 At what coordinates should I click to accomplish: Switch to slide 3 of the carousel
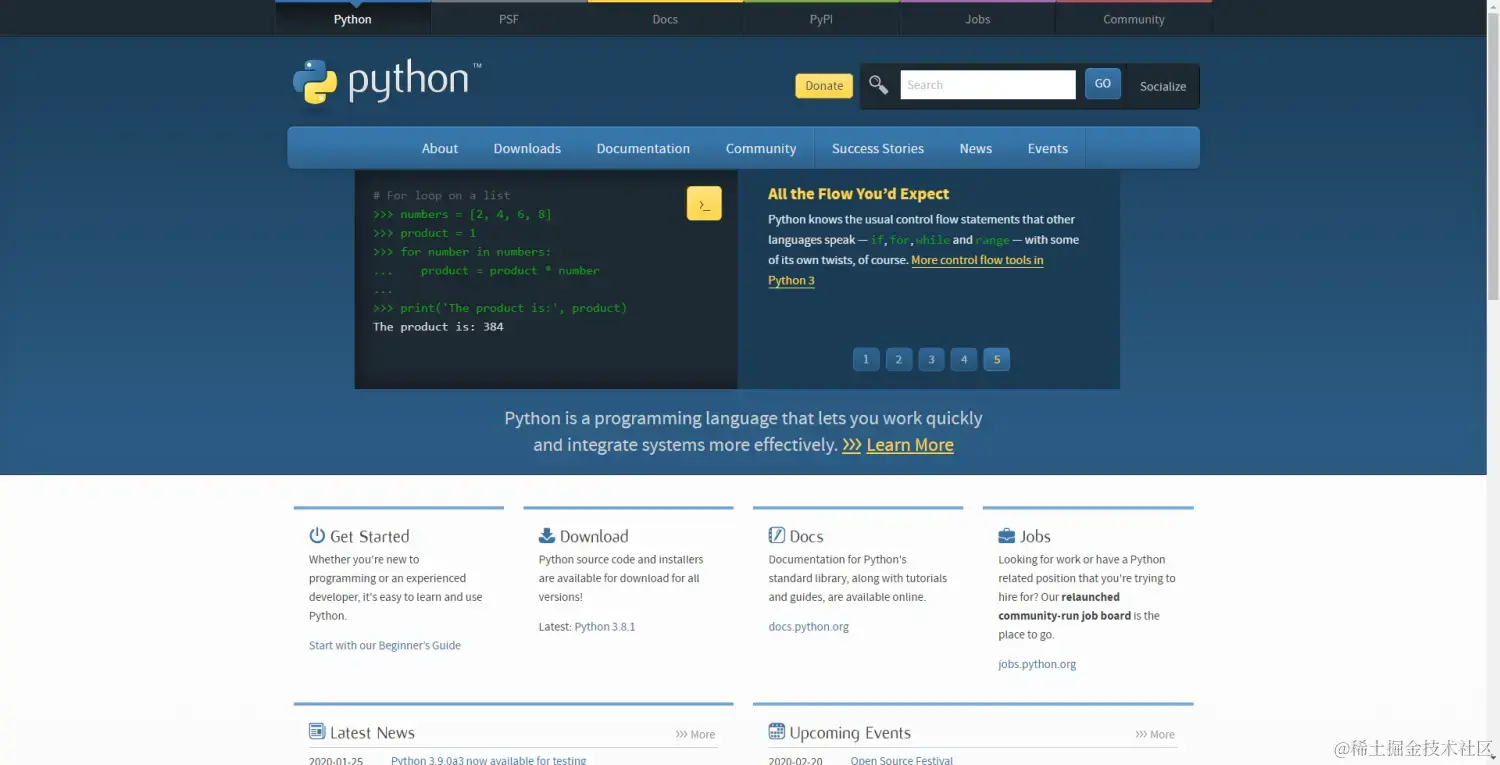pos(931,359)
